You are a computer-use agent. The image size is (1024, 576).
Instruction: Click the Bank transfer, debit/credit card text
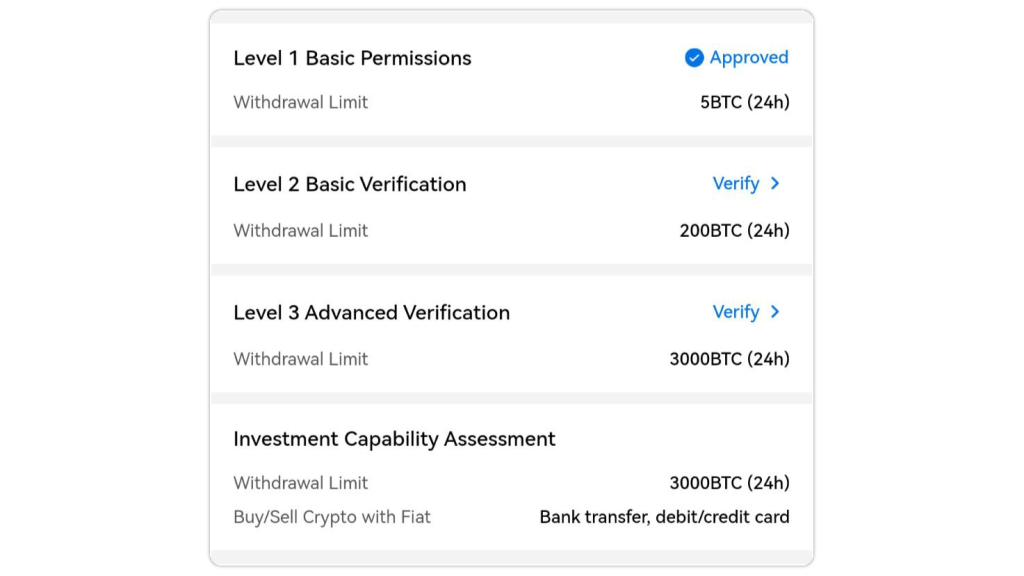tap(665, 517)
